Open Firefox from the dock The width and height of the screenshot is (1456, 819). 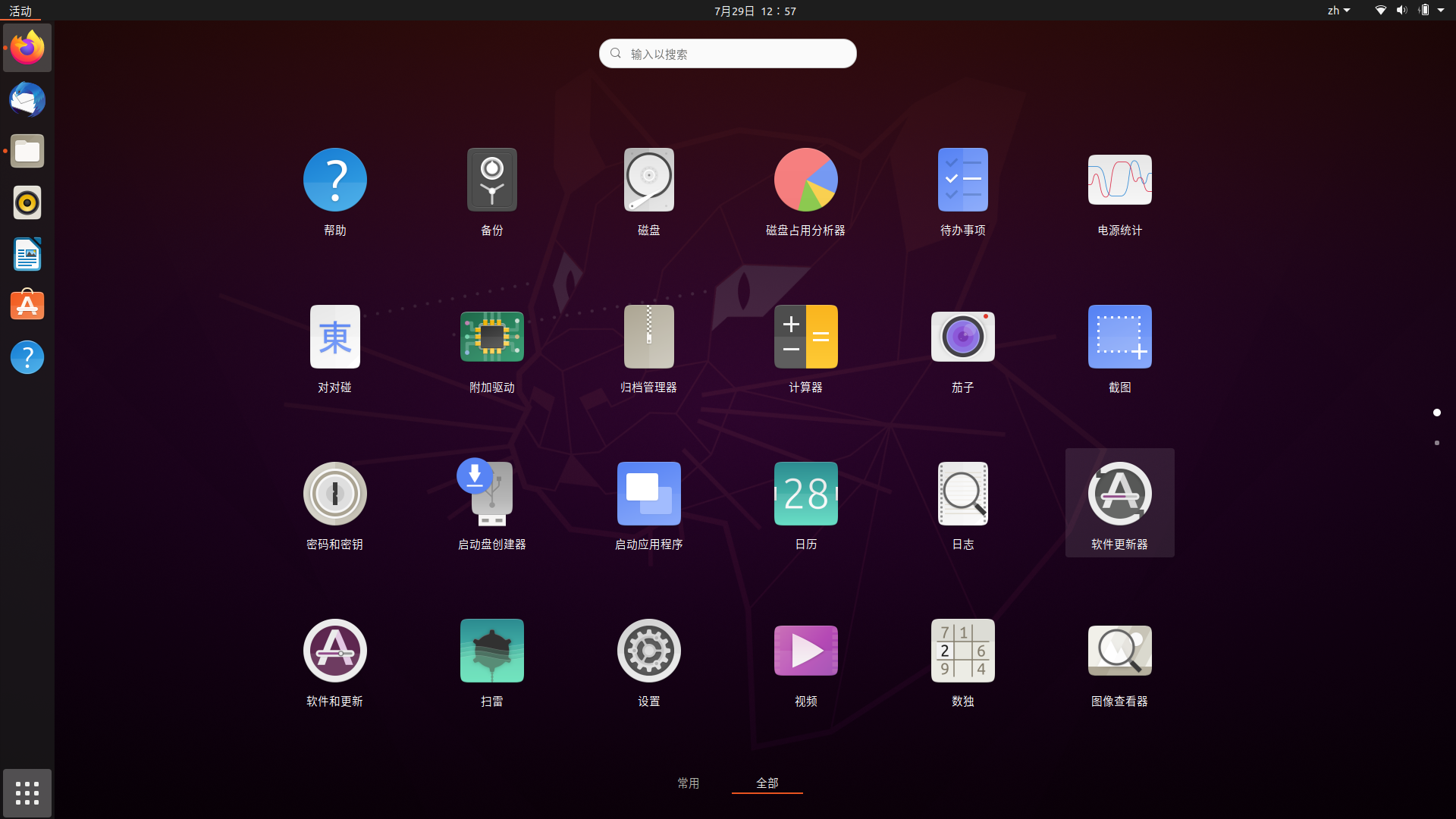coord(27,48)
